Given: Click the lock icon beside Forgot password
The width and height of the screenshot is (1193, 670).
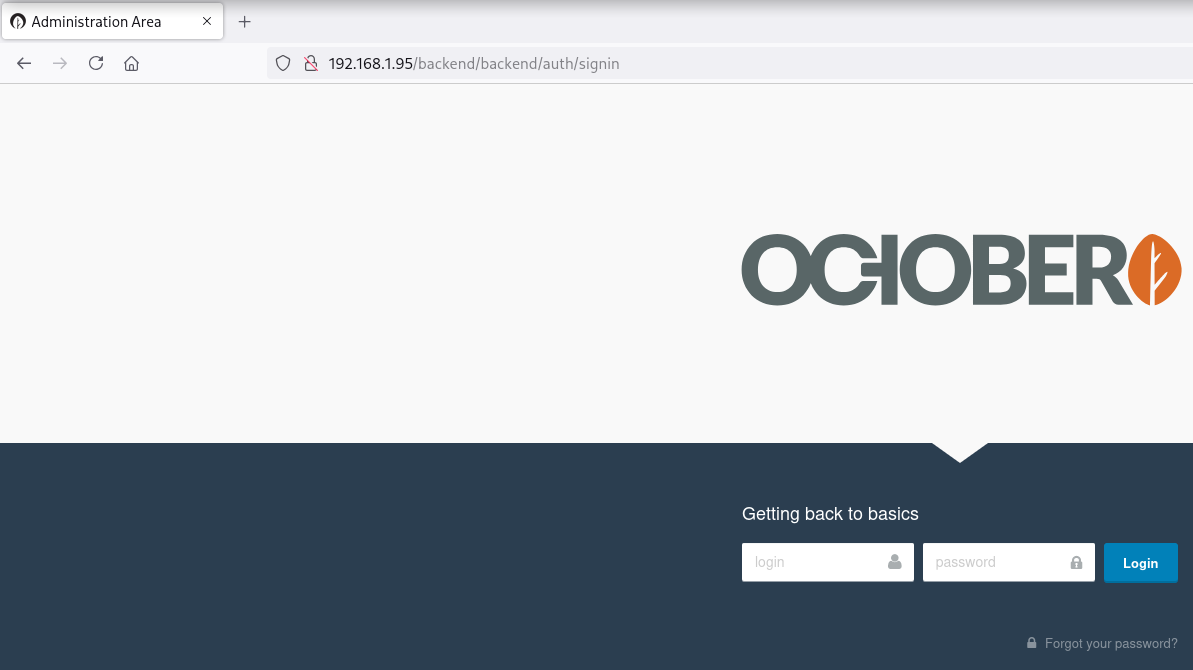Looking at the screenshot, I should 1031,643.
